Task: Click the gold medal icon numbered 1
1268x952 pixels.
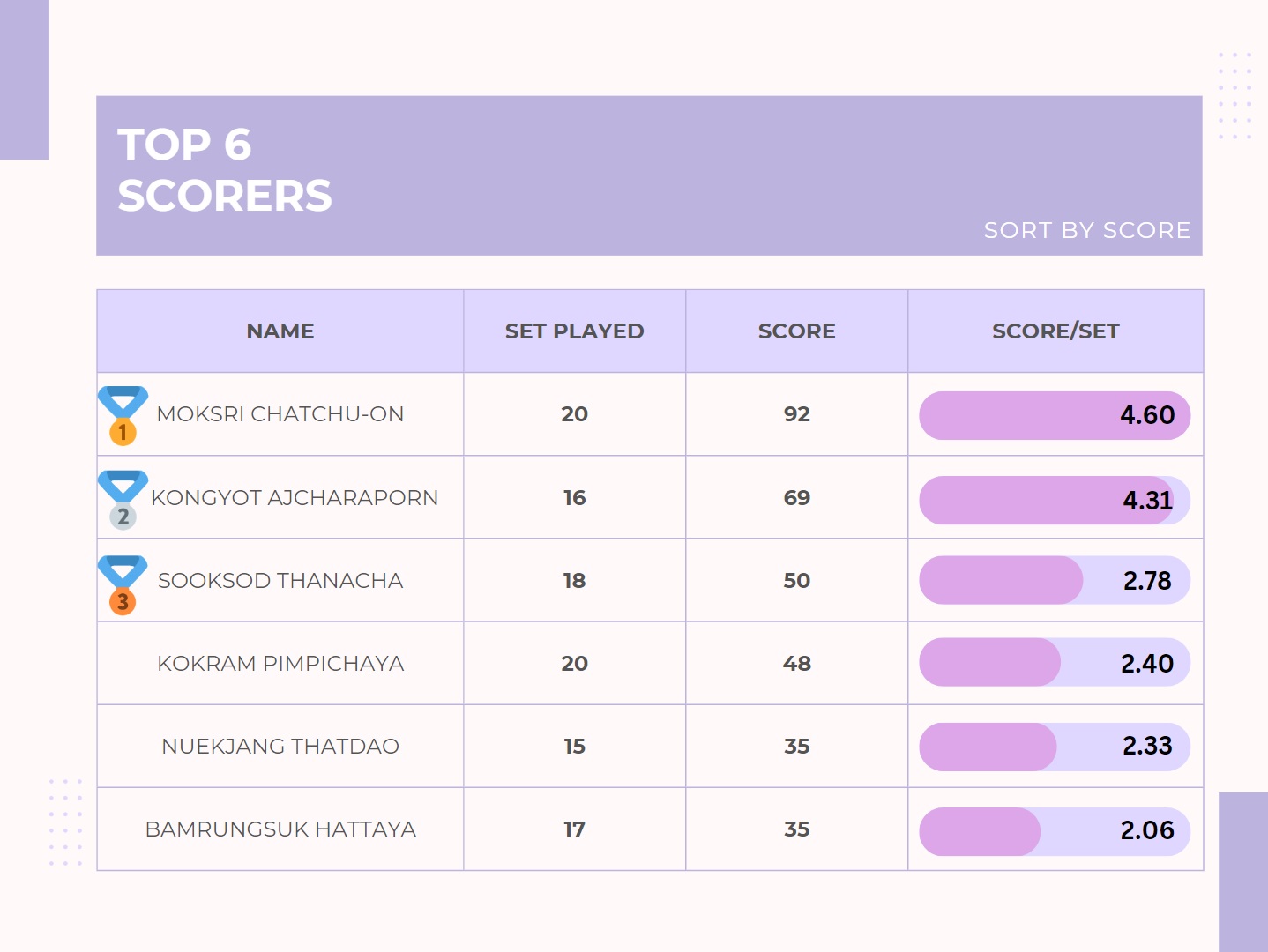Action: click(x=123, y=415)
